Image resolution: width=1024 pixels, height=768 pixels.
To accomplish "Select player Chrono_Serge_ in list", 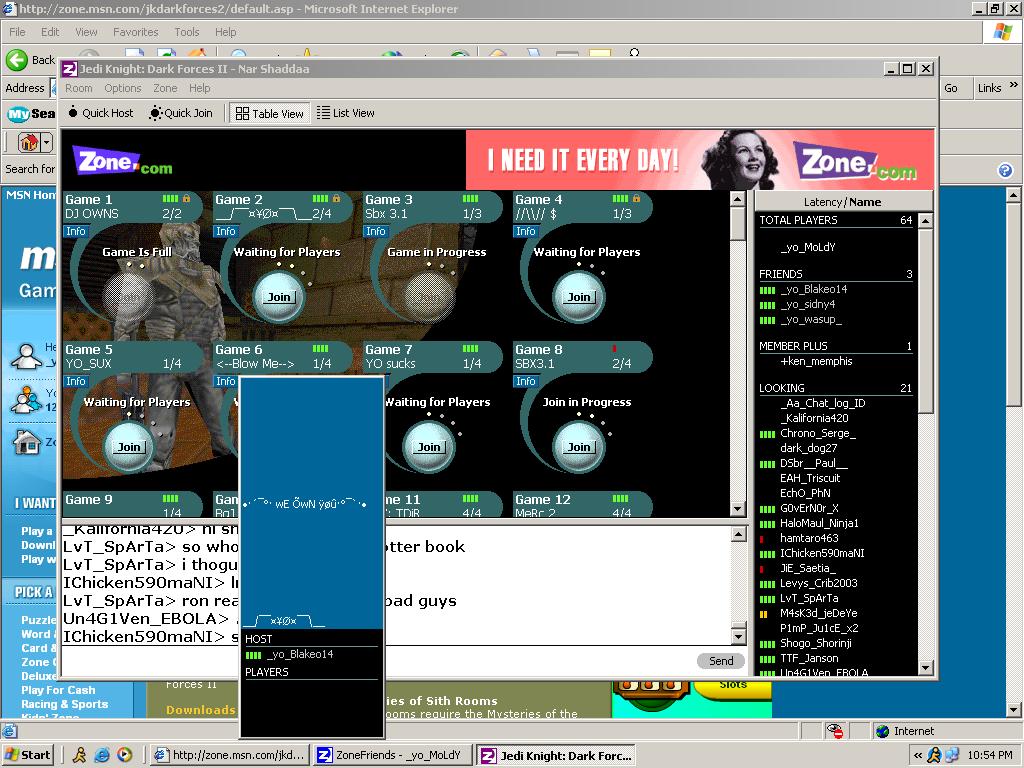I will pos(818,433).
